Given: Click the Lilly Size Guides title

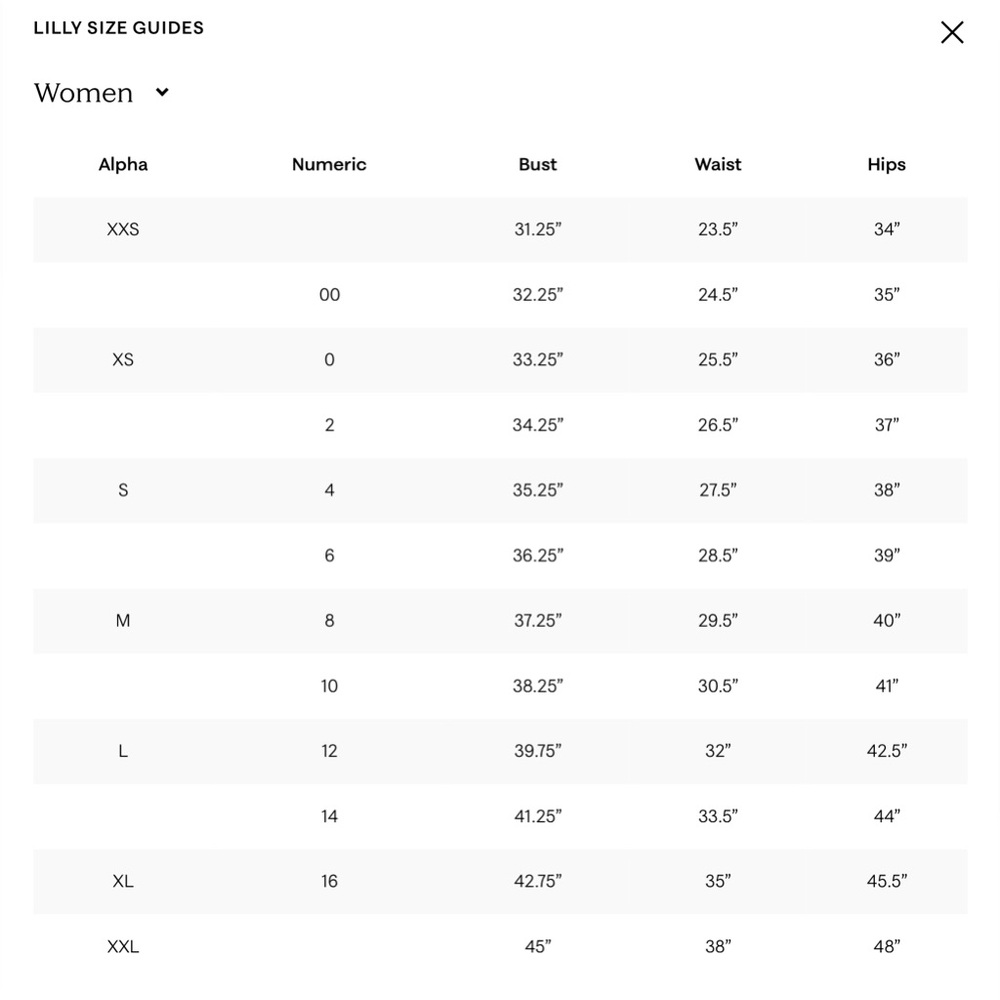Looking at the screenshot, I should click(119, 28).
